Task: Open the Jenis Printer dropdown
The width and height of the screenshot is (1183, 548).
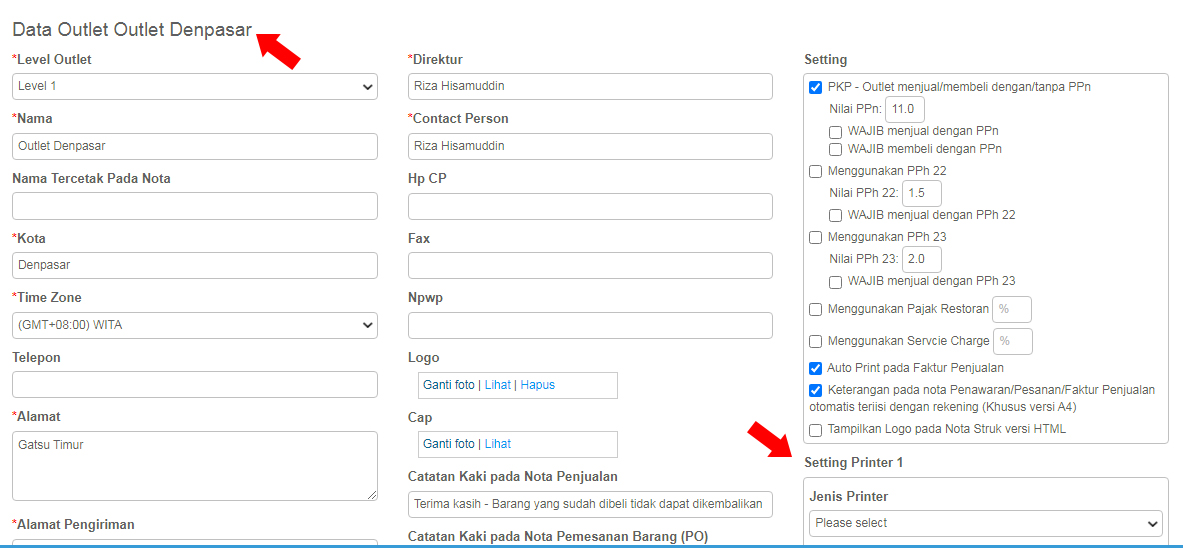Action: click(x=986, y=522)
